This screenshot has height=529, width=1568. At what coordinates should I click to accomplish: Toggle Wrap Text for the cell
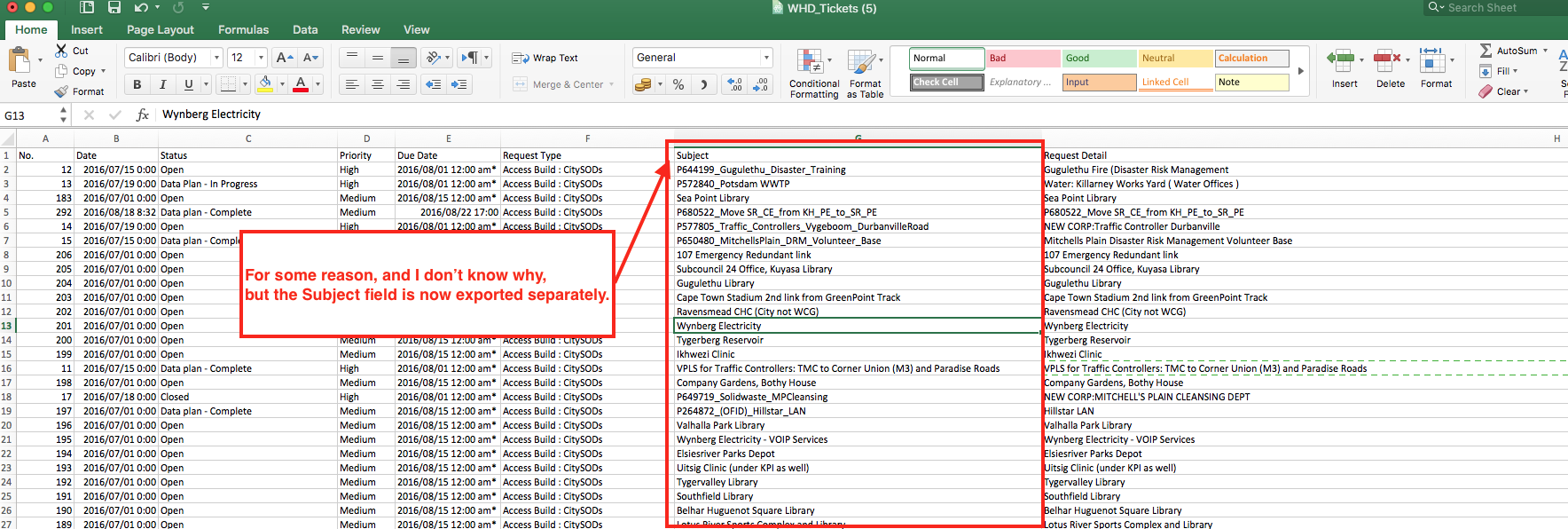coord(545,58)
